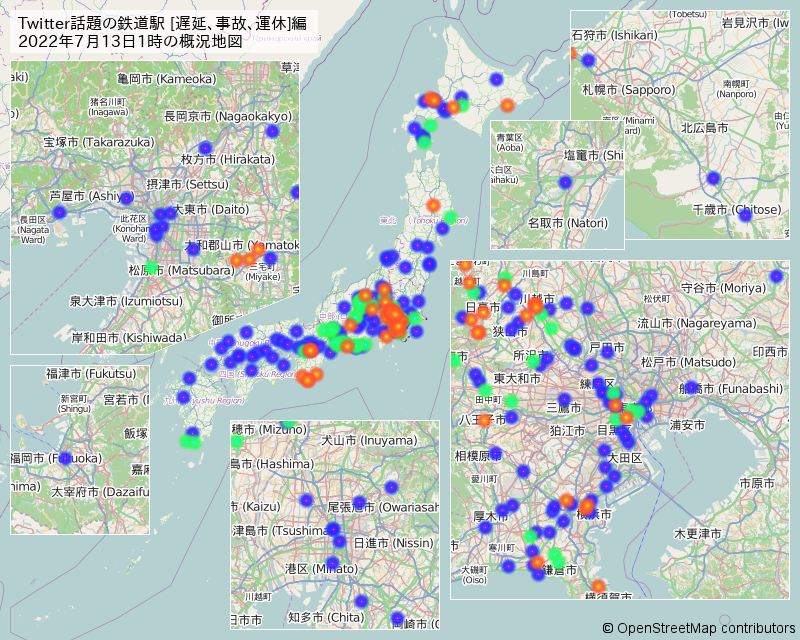
Task: Select the blue marker right of Ishikari label
Action: [x=588, y=60]
